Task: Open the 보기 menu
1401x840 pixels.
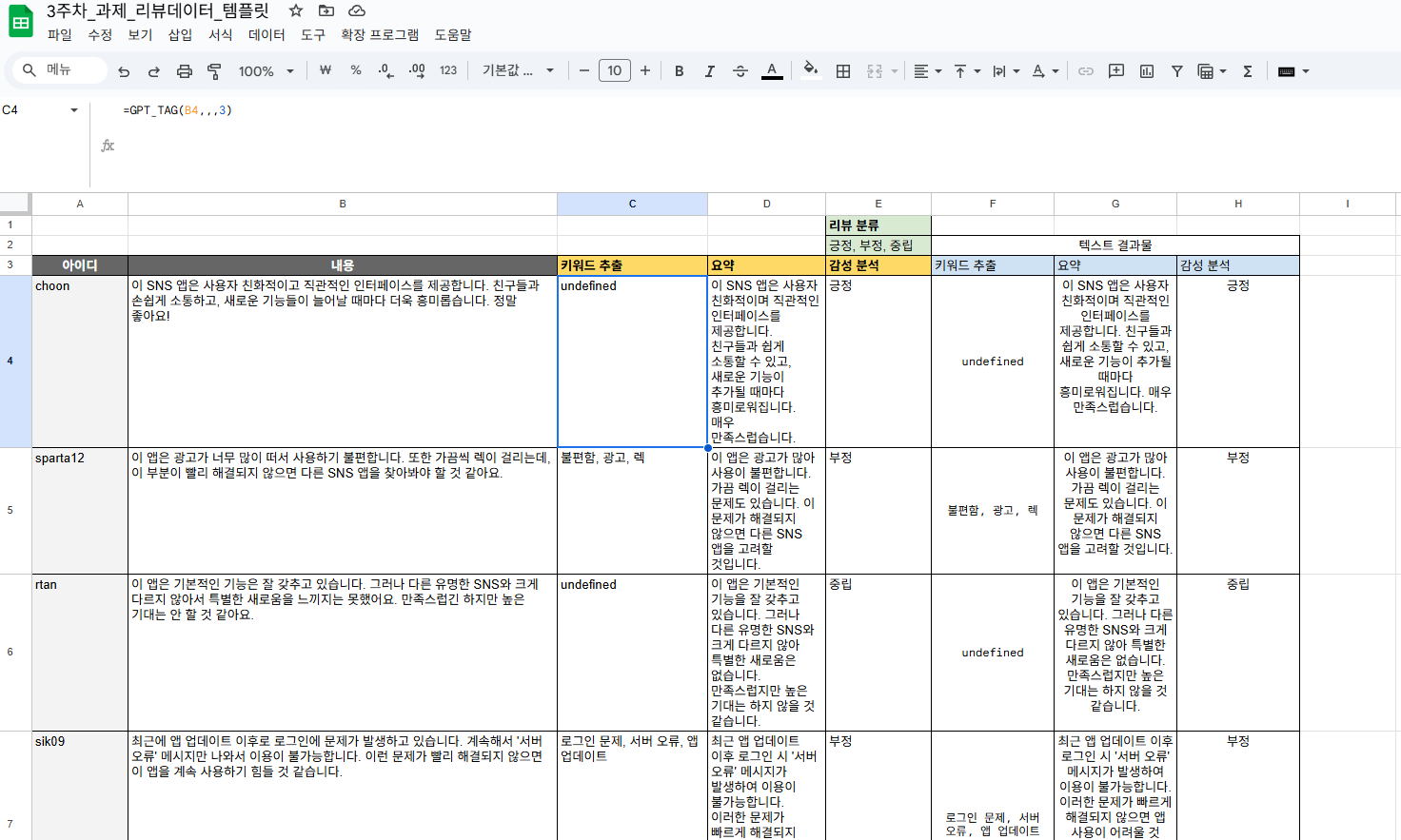Action: (x=140, y=35)
